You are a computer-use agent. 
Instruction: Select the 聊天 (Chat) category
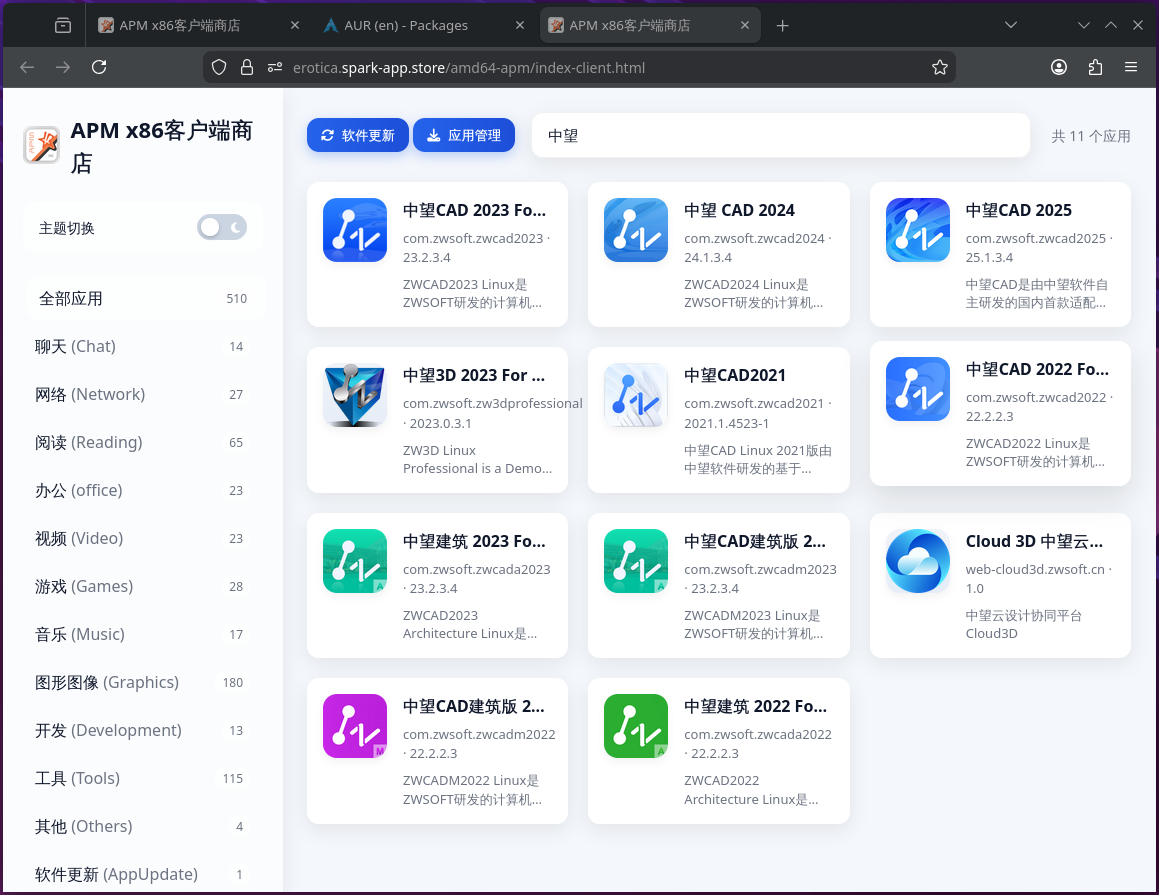coord(145,347)
